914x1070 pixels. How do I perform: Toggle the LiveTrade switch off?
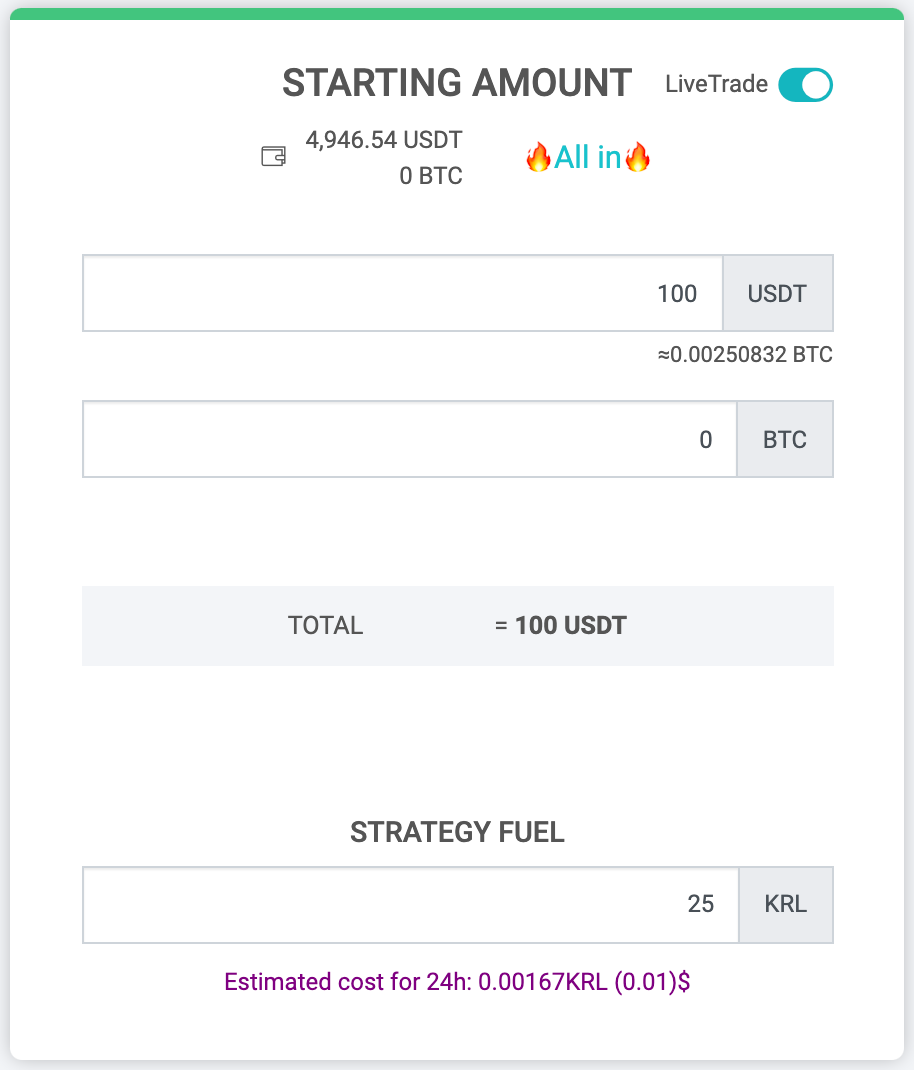coord(805,85)
